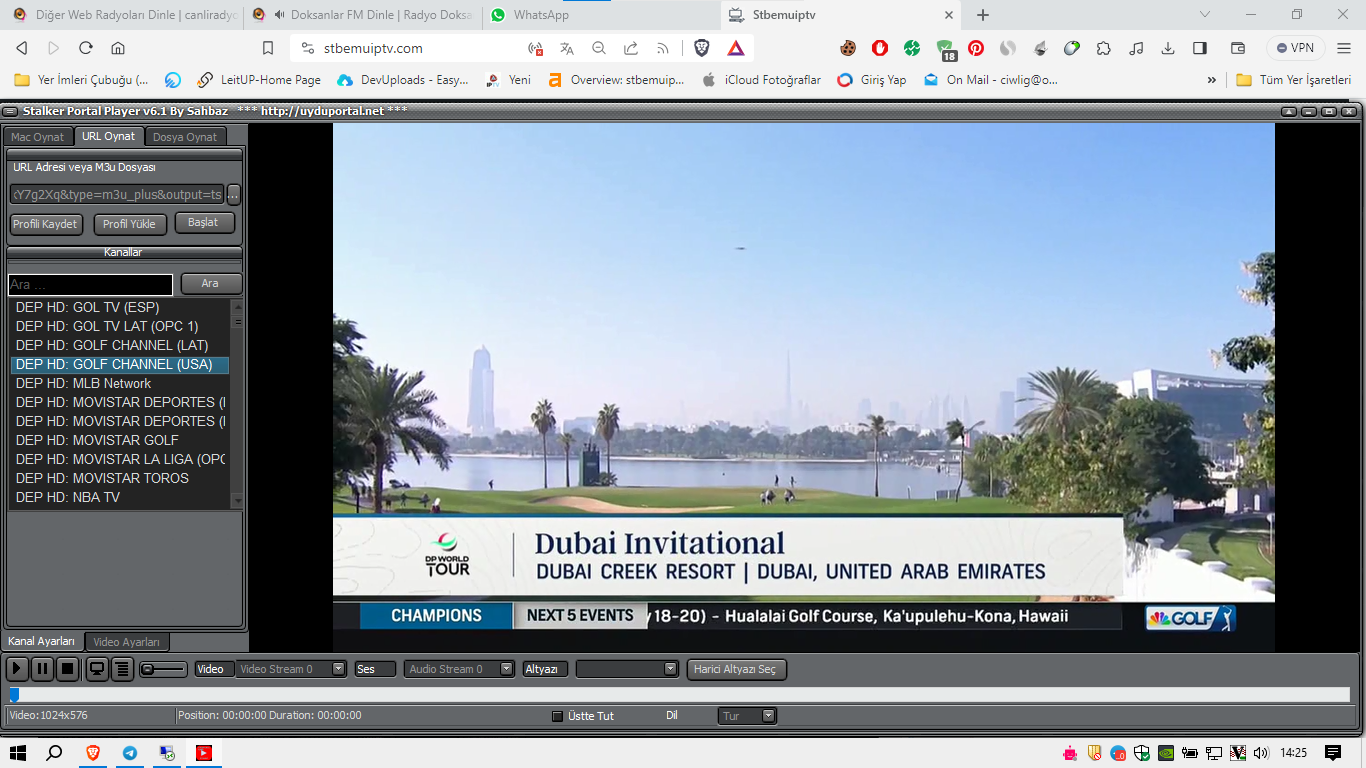Click the Brave Rewards triangle icon
1366x768 pixels.
tap(735, 48)
